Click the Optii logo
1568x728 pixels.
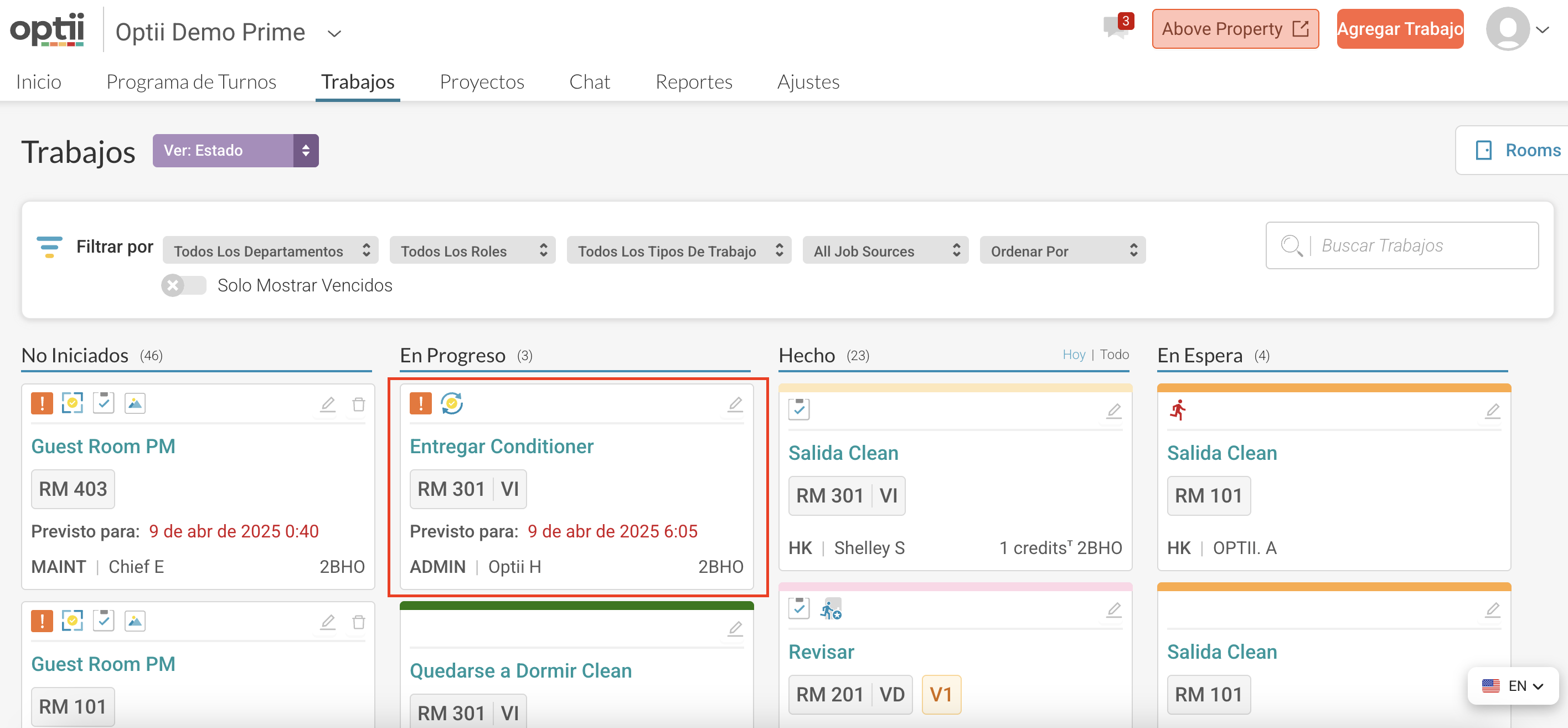(48, 29)
